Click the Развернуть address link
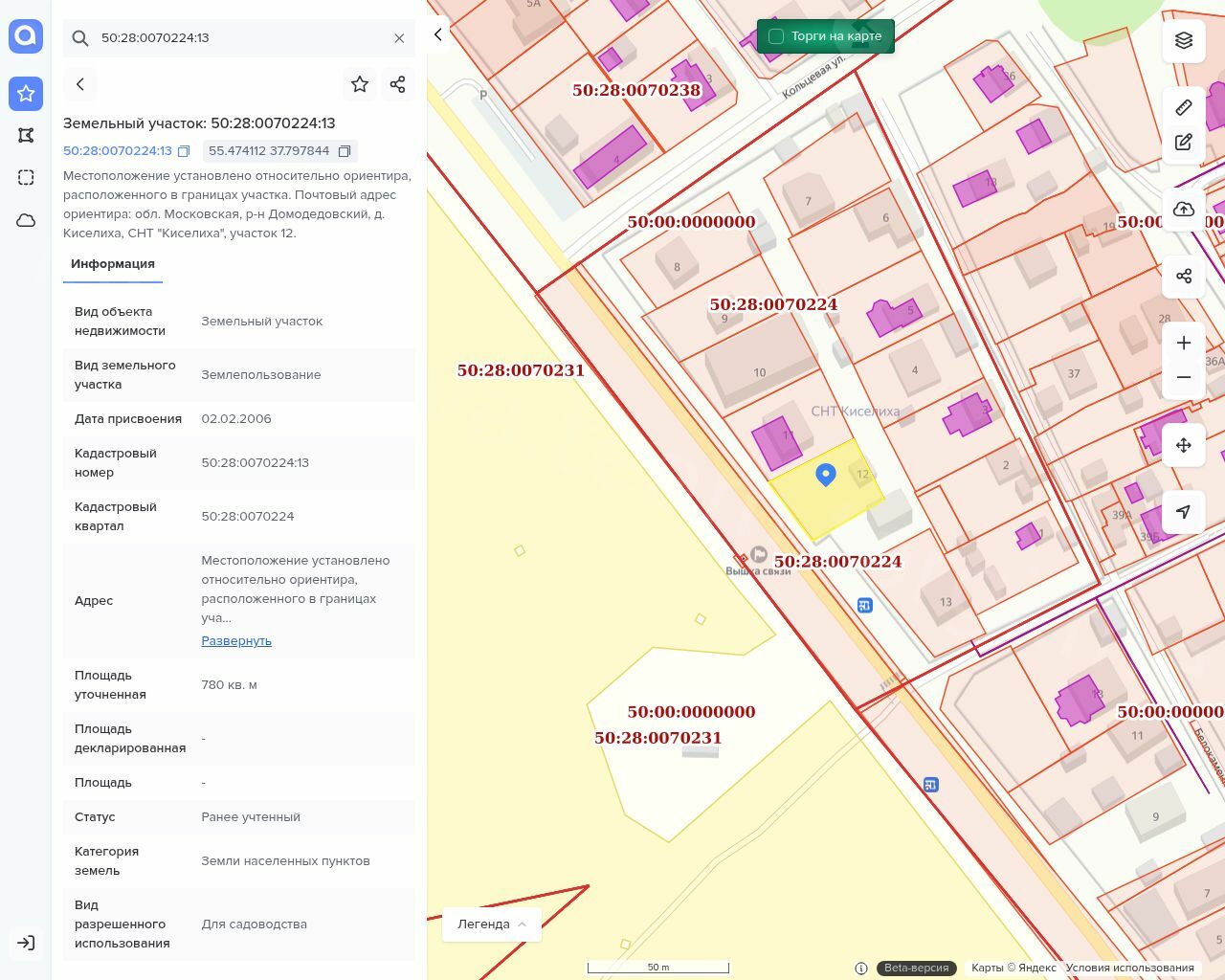Image resolution: width=1225 pixels, height=980 pixels. pyautogui.click(x=236, y=641)
